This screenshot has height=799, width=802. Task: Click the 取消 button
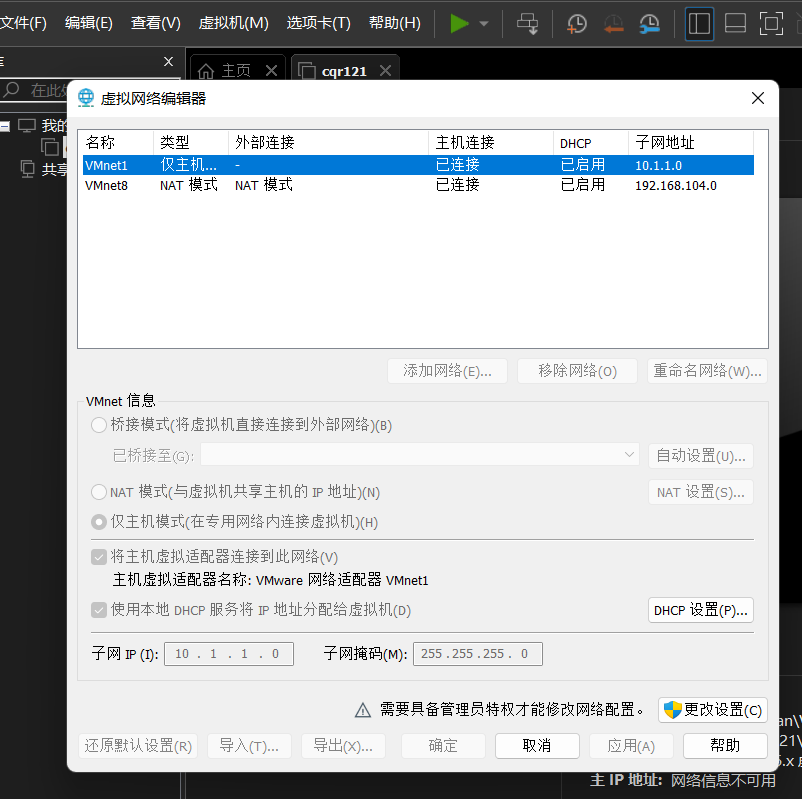[x=537, y=746]
